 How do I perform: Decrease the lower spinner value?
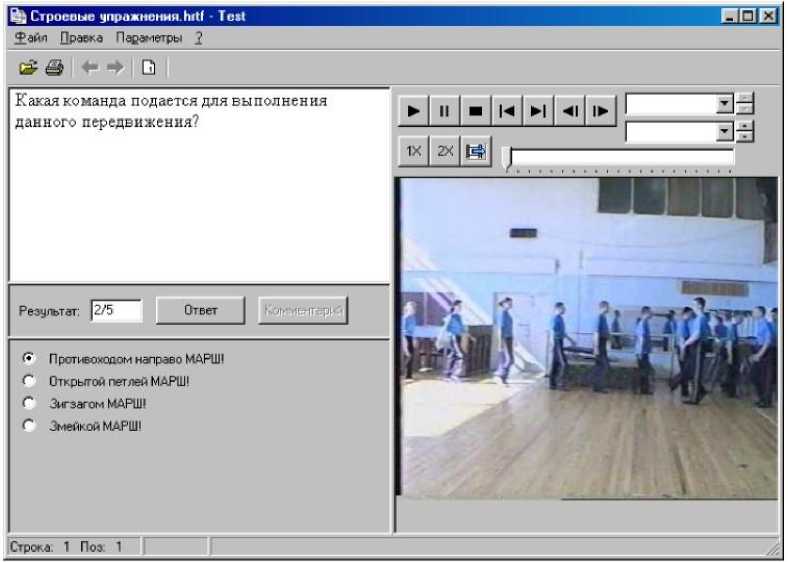point(745,137)
